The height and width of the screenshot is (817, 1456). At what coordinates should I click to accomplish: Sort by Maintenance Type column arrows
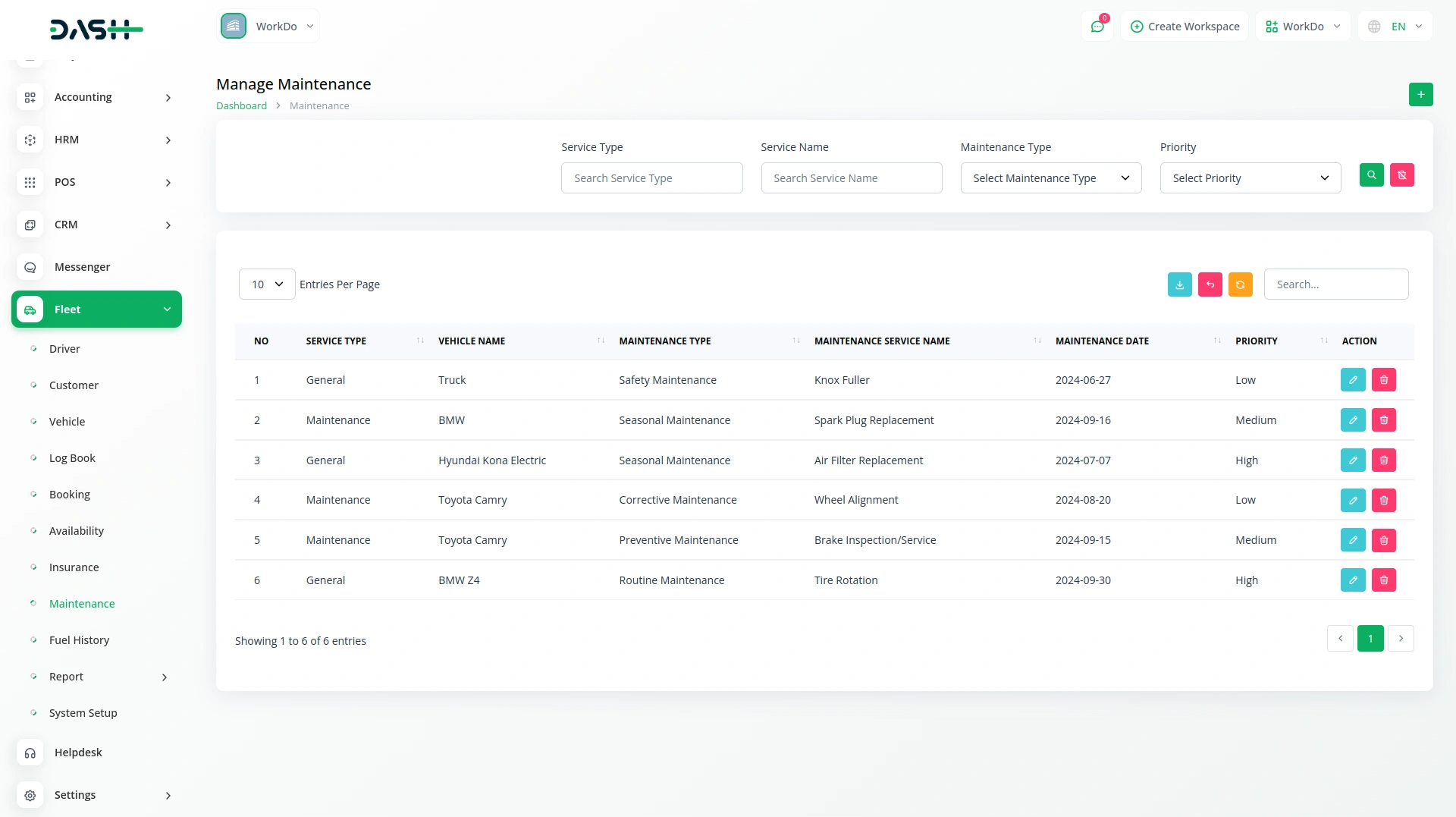point(796,341)
